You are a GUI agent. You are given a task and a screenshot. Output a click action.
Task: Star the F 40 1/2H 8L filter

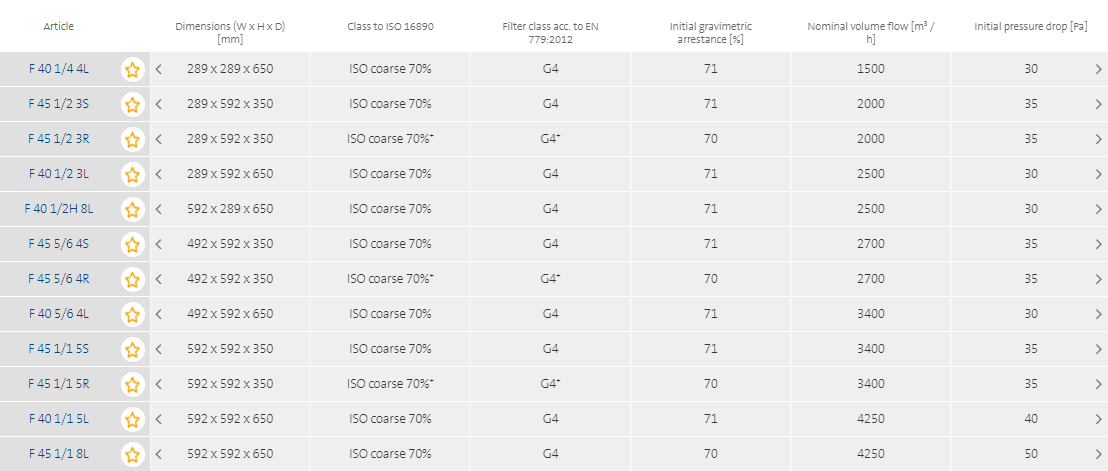pyautogui.click(x=132, y=209)
